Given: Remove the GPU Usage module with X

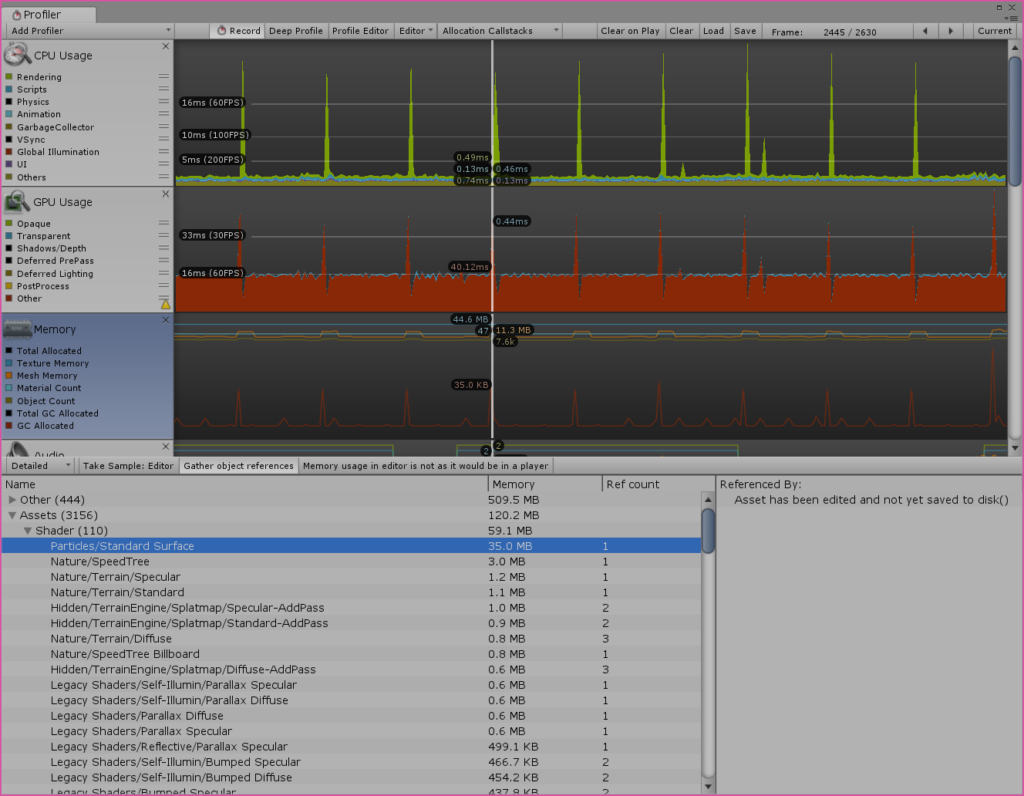Looking at the screenshot, I should coord(166,193).
